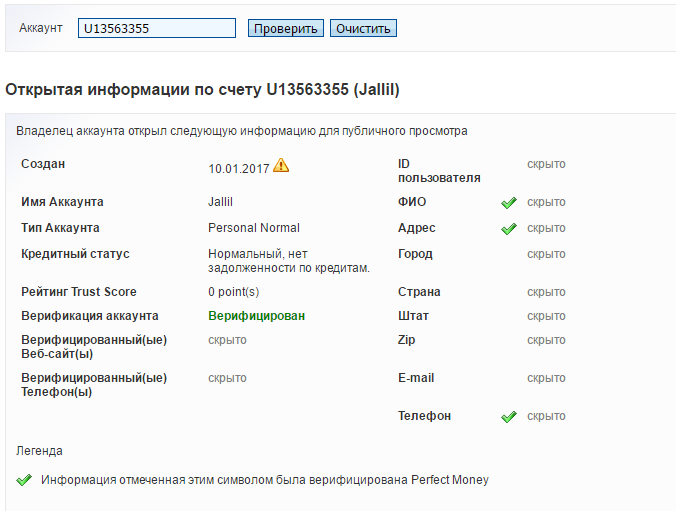Click the green checkmark in the legend
This screenshot has width=676, height=511.
pyautogui.click(x=25, y=480)
